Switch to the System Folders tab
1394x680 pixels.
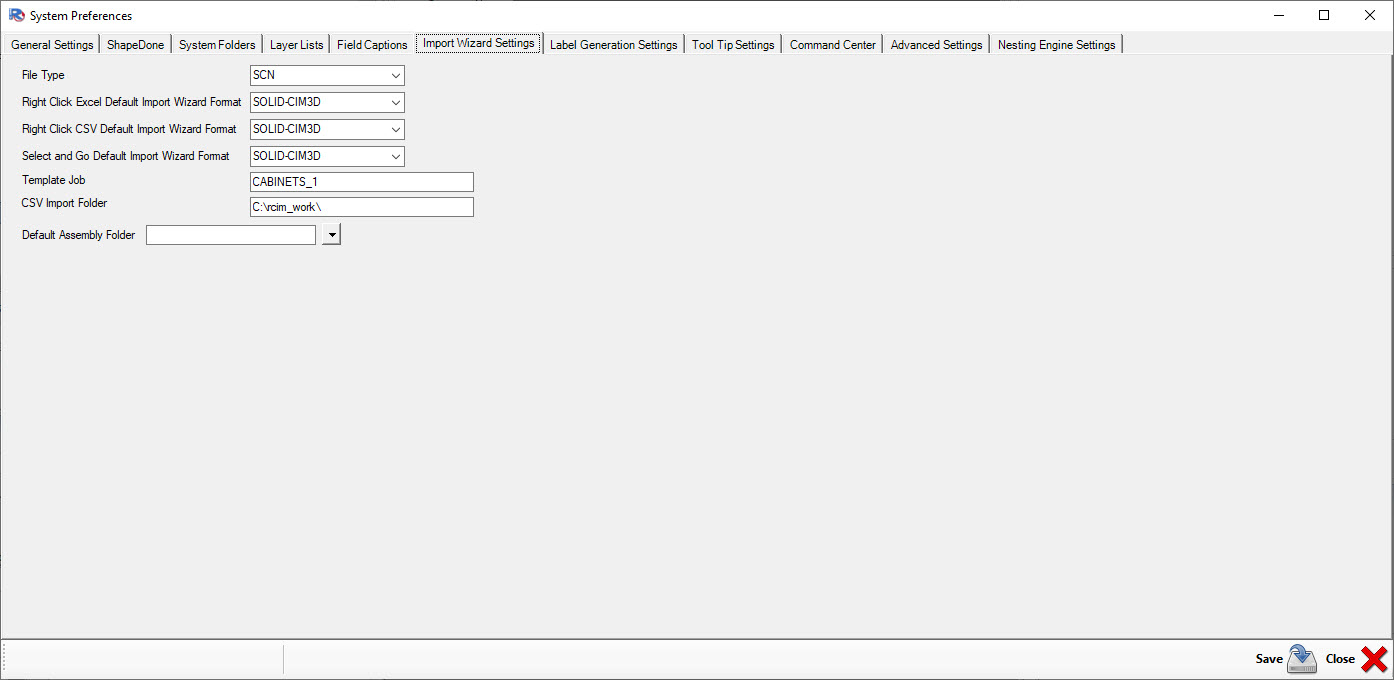[216, 44]
